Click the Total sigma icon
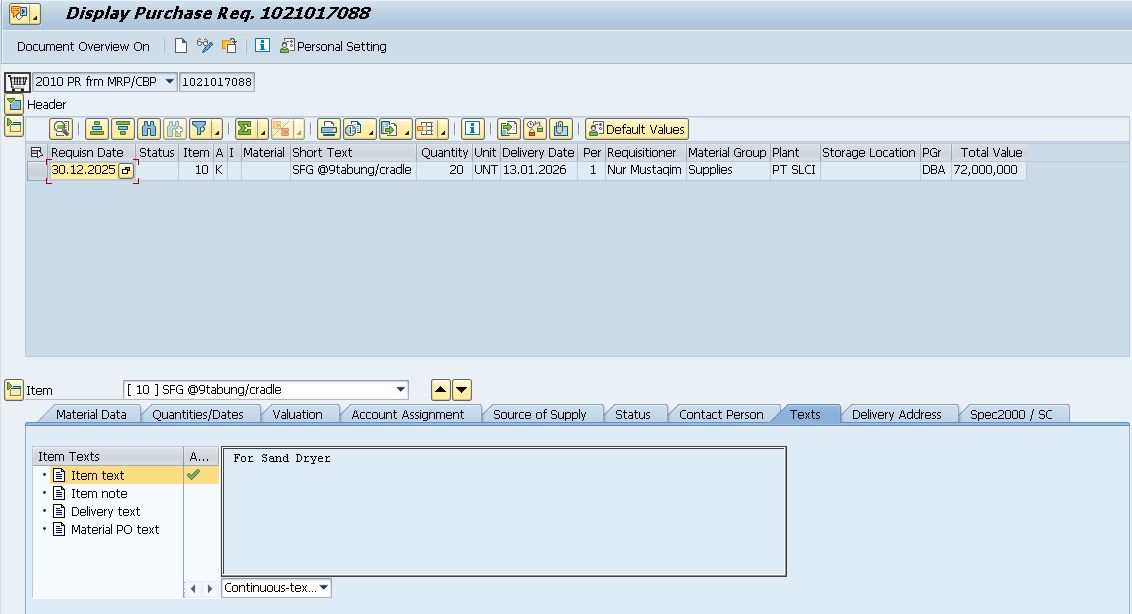This screenshot has width=1132, height=614. 245,129
